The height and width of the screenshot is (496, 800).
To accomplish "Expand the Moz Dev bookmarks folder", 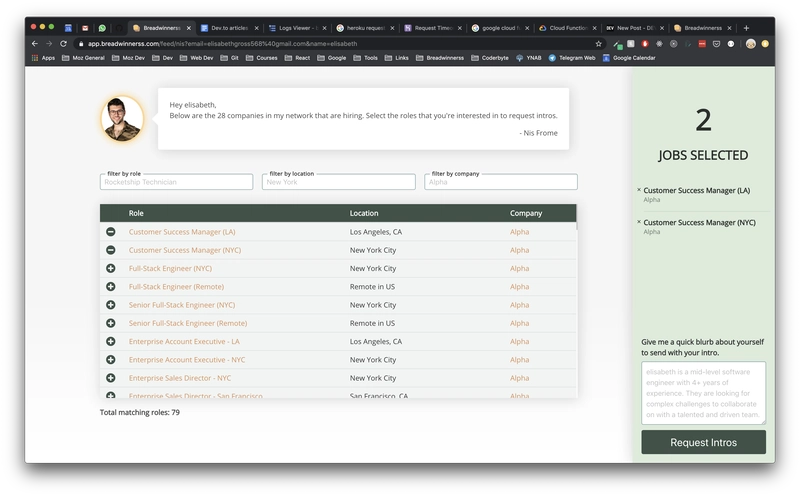I will pos(128,58).
